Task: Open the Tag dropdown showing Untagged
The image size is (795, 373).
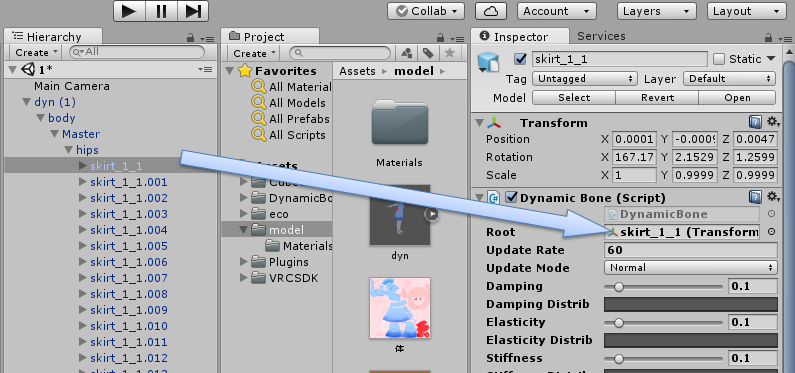Action: click(585, 79)
